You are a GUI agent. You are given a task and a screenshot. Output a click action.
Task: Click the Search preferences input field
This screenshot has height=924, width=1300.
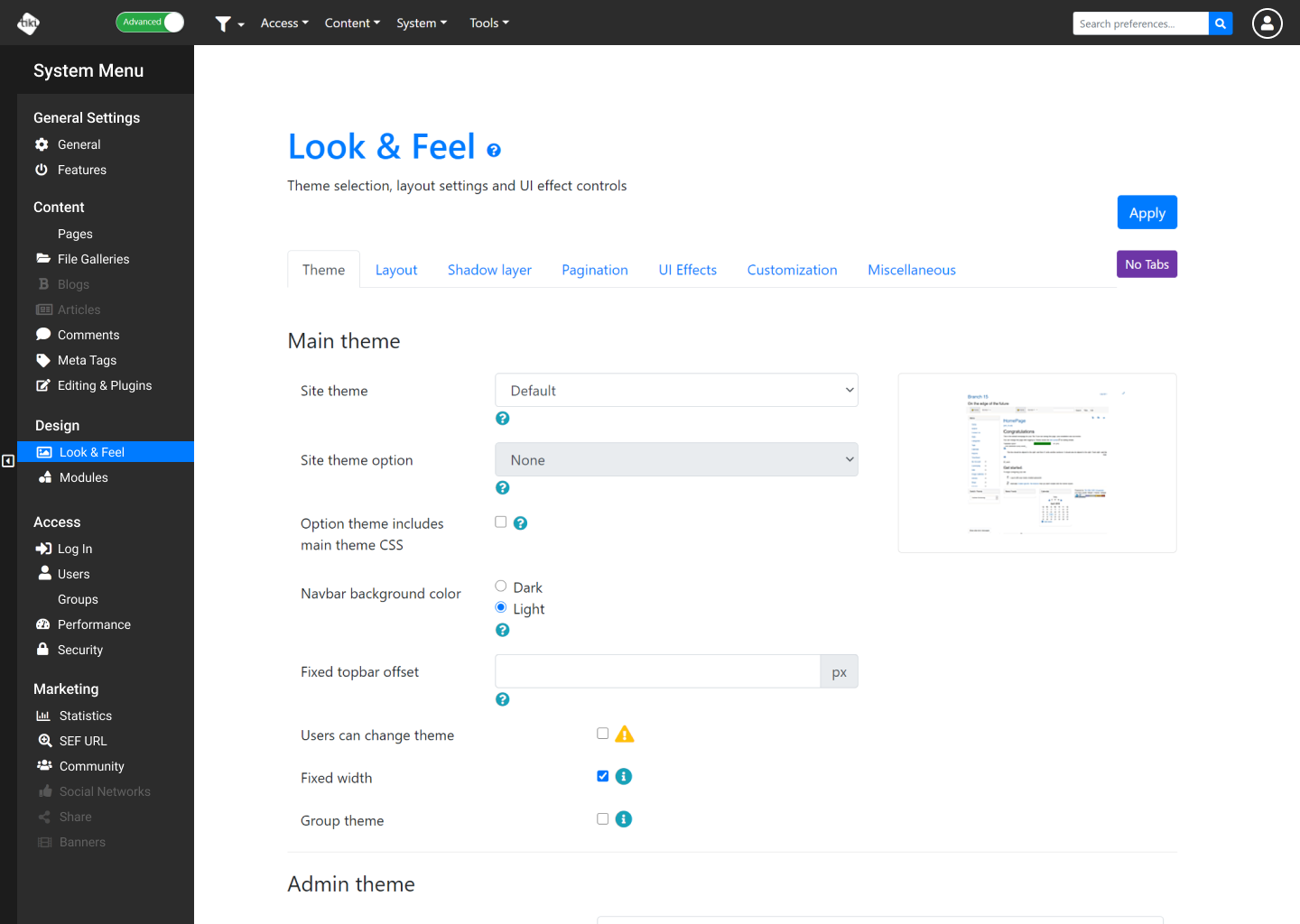(x=1141, y=23)
